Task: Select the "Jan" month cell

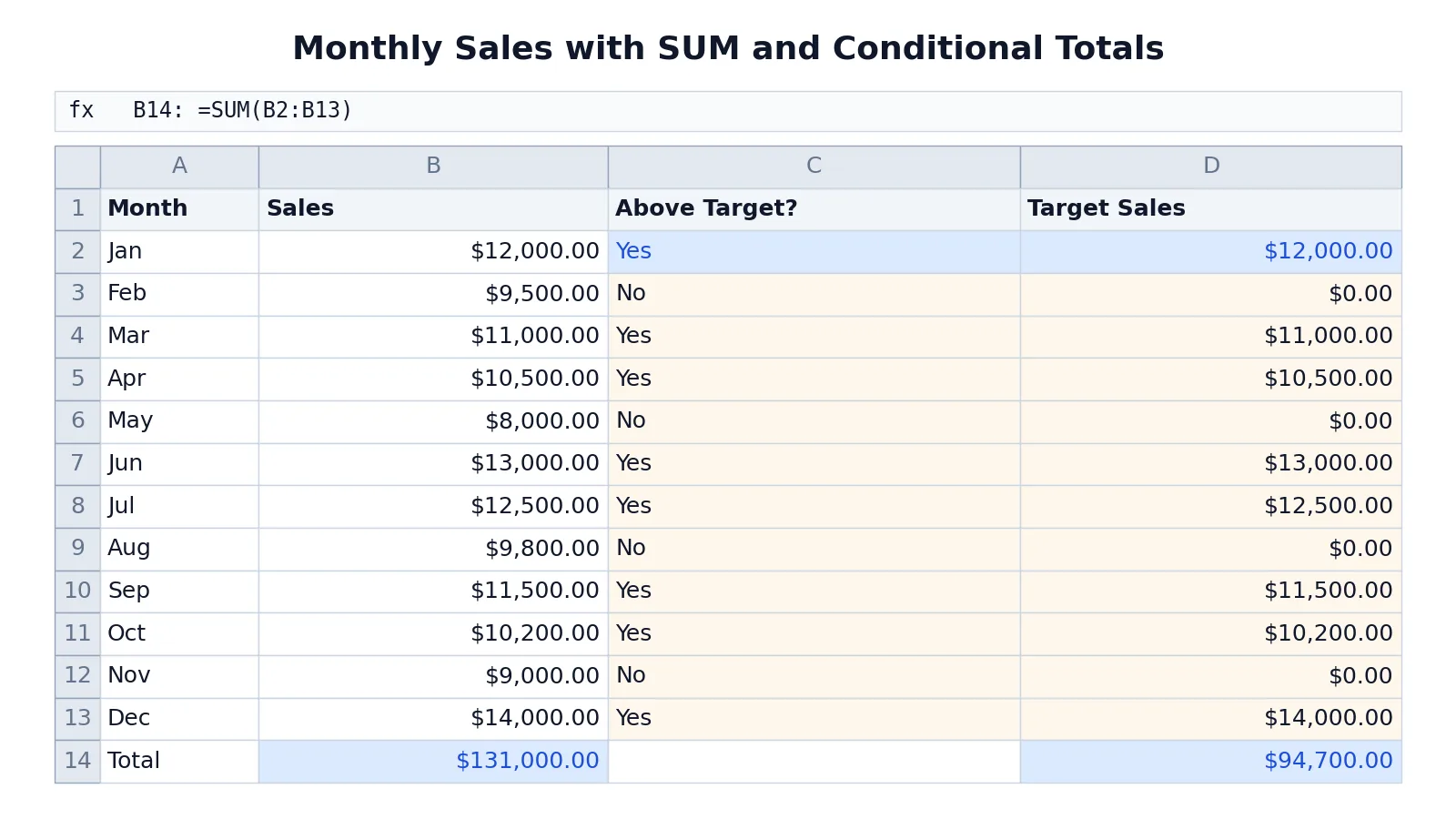Action: (x=179, y=252)
